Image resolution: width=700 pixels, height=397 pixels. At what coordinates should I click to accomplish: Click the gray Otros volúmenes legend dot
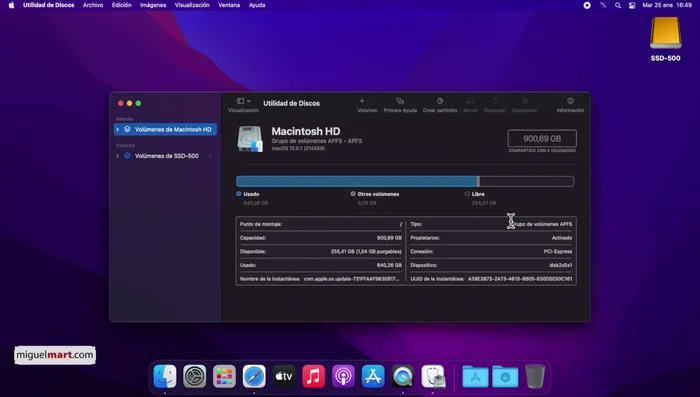(353, 194)
